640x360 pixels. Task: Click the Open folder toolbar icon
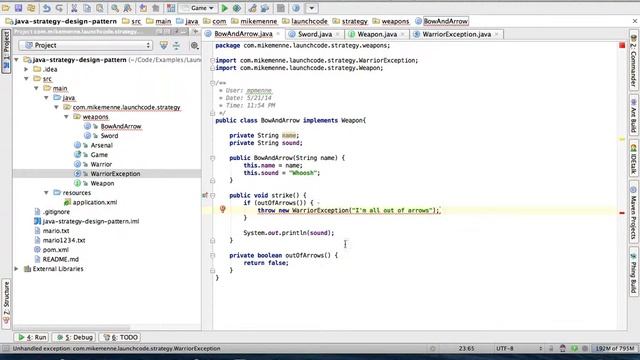6,8
